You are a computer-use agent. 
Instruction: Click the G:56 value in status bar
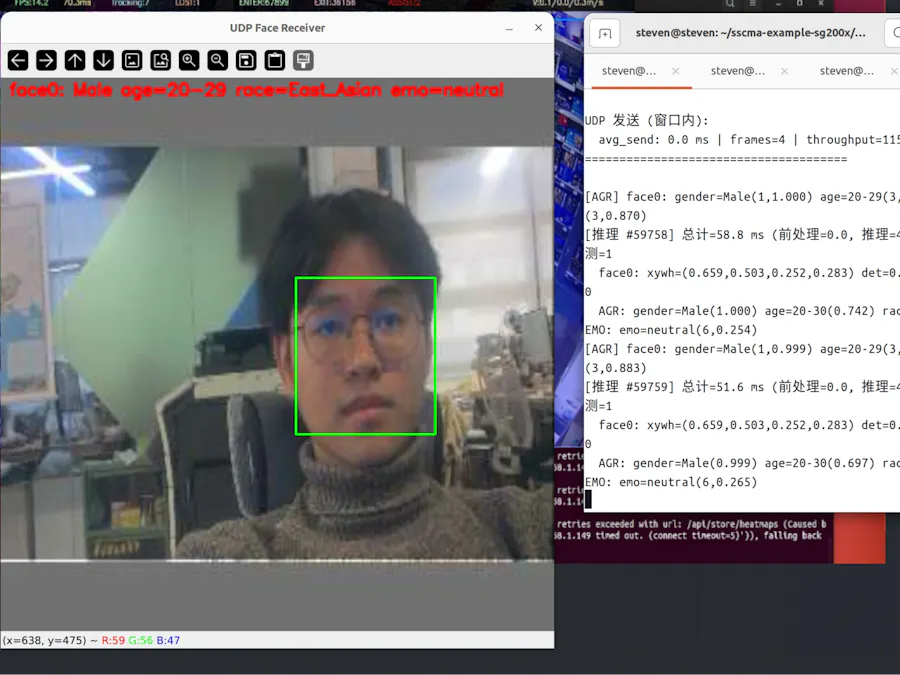[141, 640]
